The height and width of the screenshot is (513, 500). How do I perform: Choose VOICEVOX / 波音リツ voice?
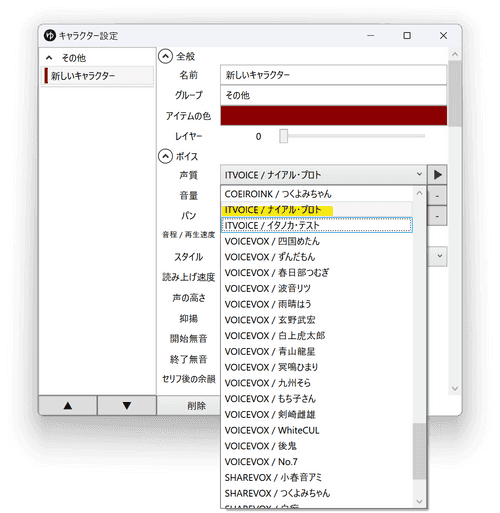click(x=317, y=288)
